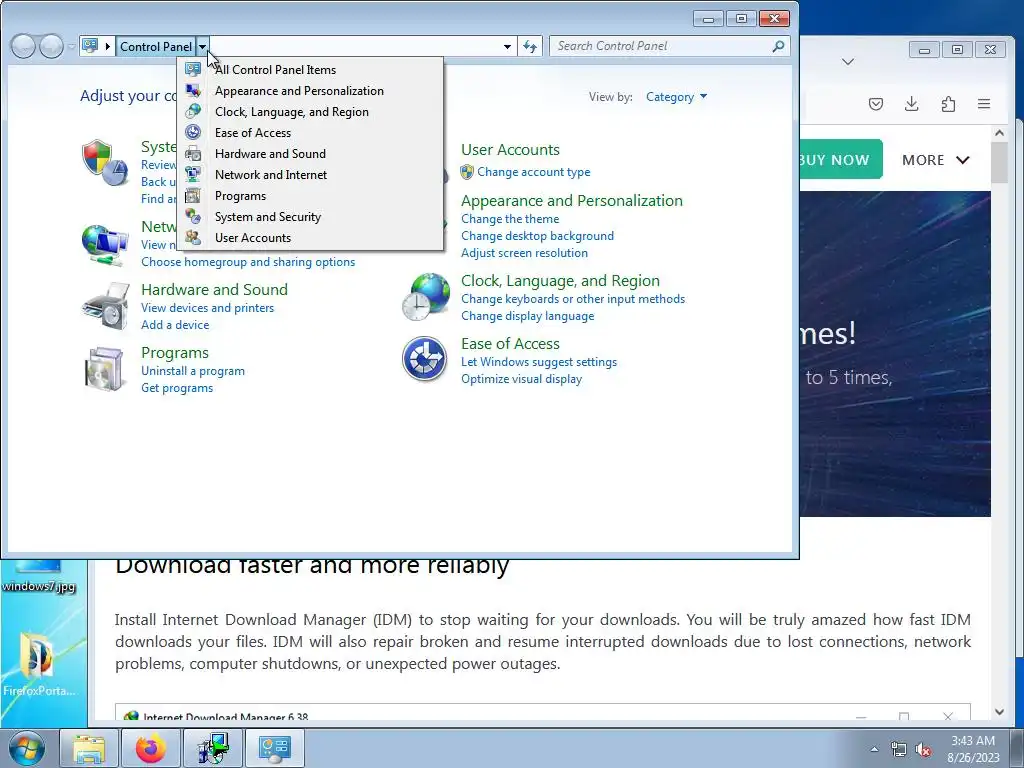Click the back navigation arrow
This screenshot has width=1024, height=768.
(x=23, y=46)
